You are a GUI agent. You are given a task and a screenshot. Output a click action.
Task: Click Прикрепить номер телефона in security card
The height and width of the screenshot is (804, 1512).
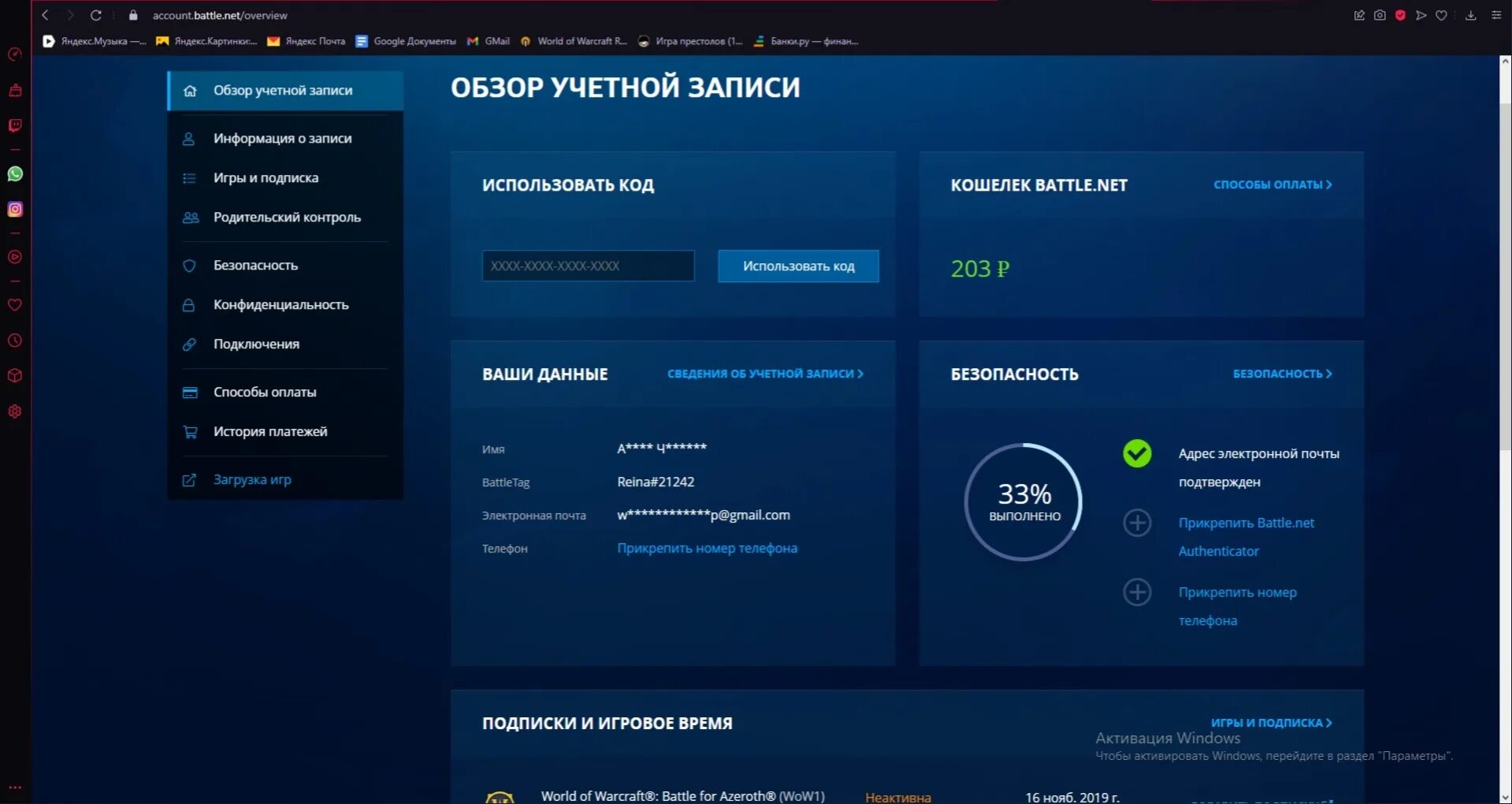1237,606
